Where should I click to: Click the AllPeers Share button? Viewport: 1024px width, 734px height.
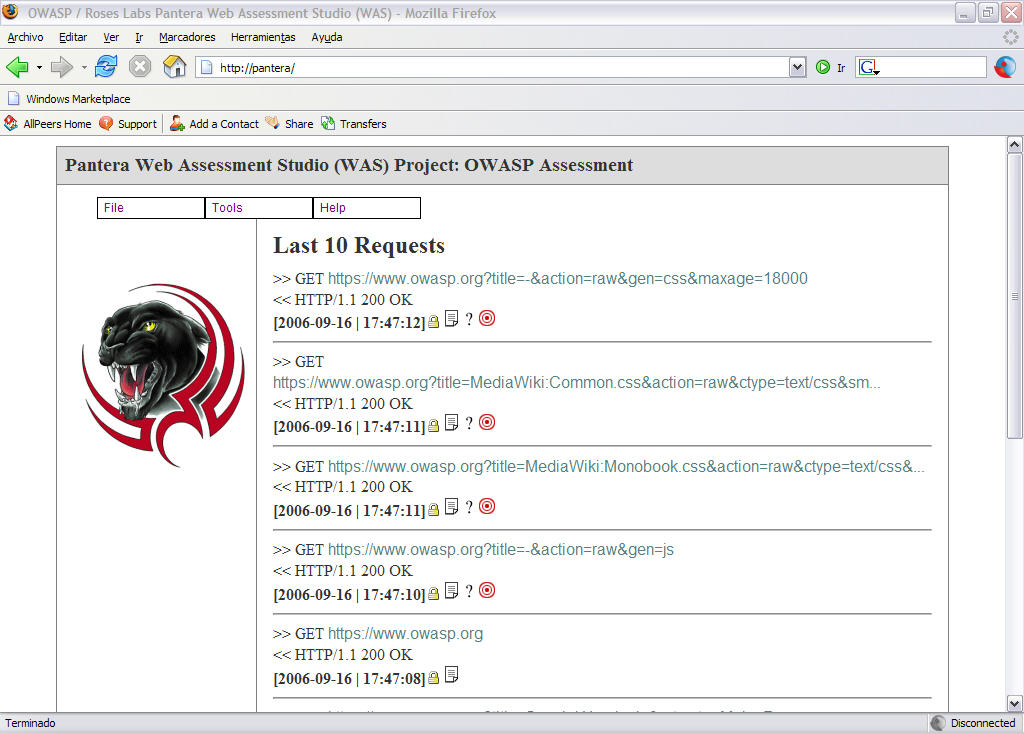pos(290,123)
